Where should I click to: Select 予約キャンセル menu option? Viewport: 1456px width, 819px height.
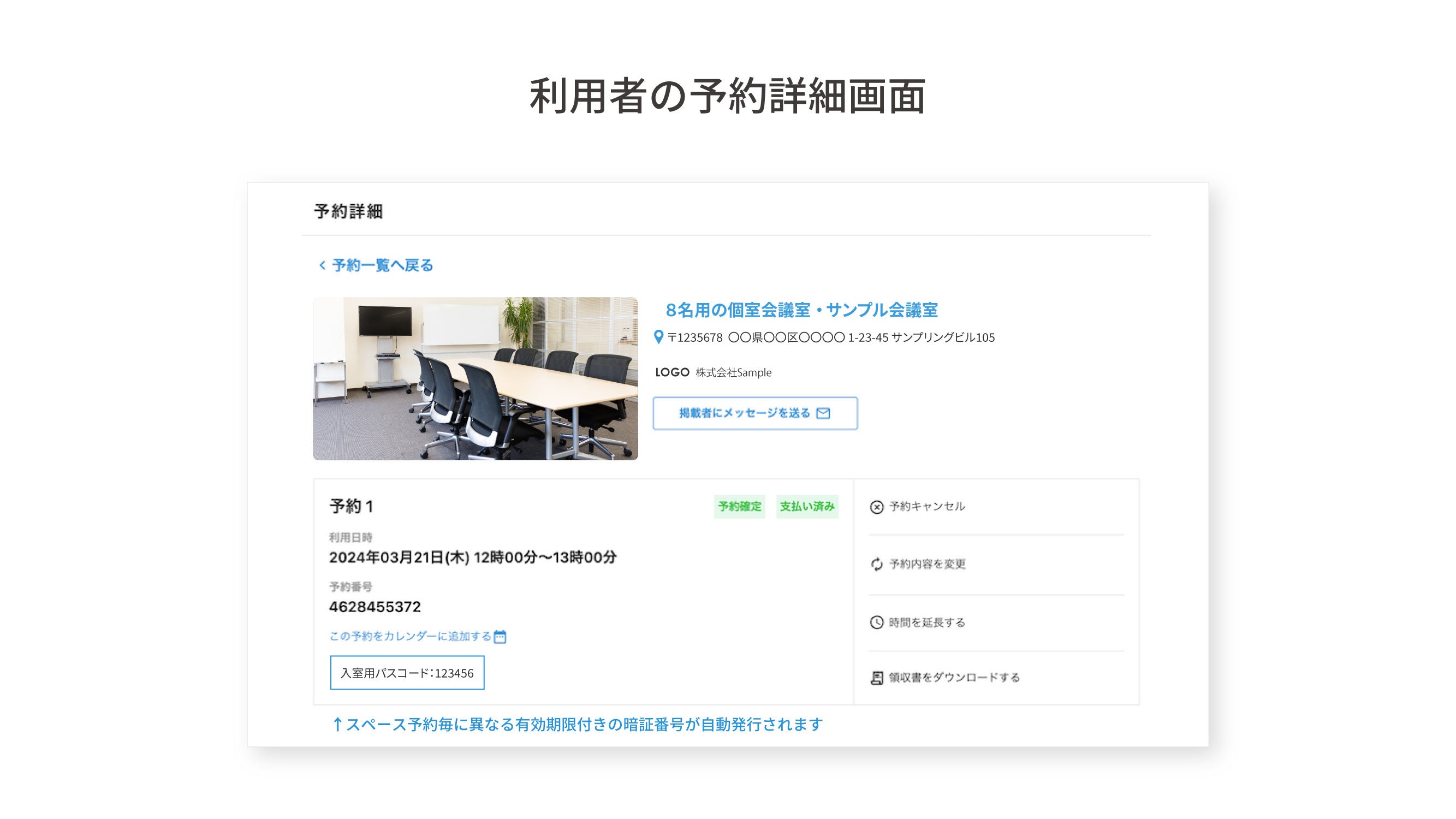pyautogui.click(x=927, y=507)
